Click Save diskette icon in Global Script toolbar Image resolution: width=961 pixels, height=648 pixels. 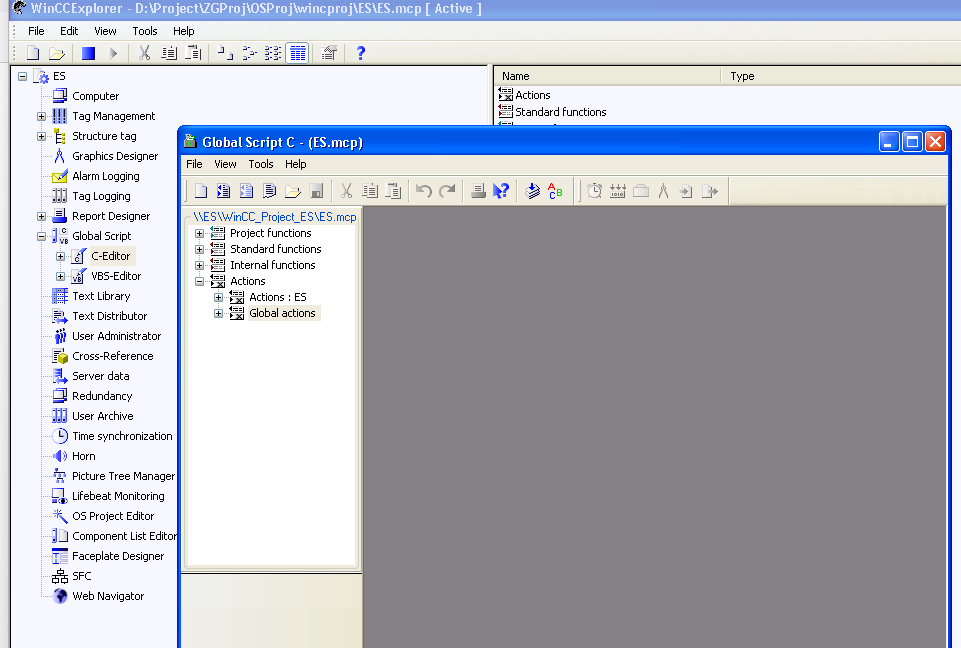tap(316, 191)
